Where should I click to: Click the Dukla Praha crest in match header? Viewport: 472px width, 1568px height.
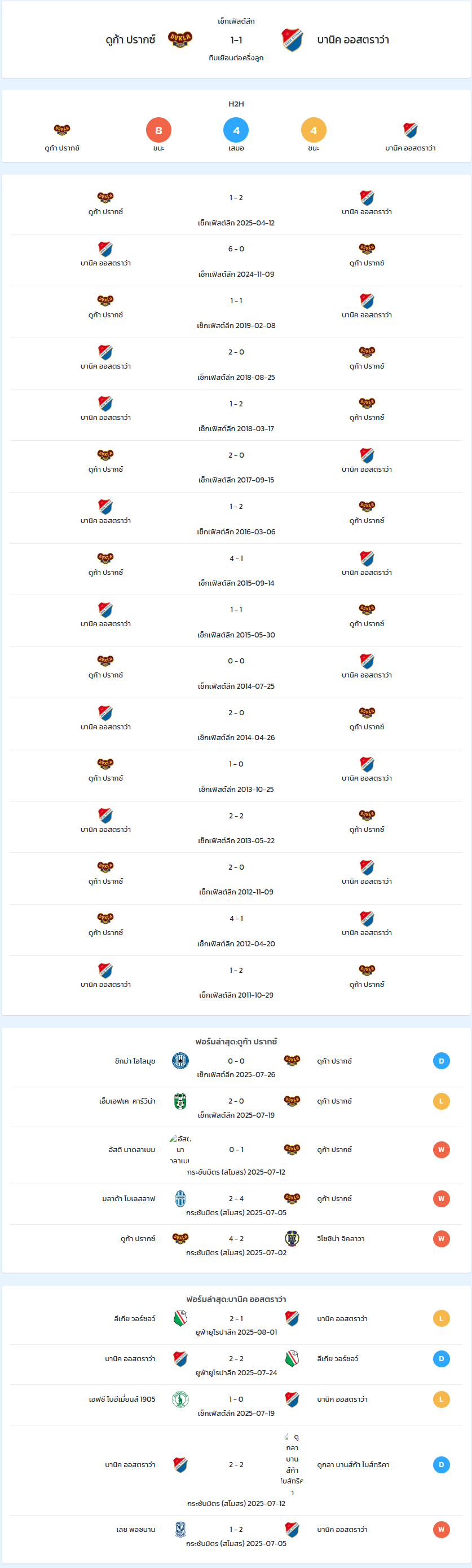(180, 39)
